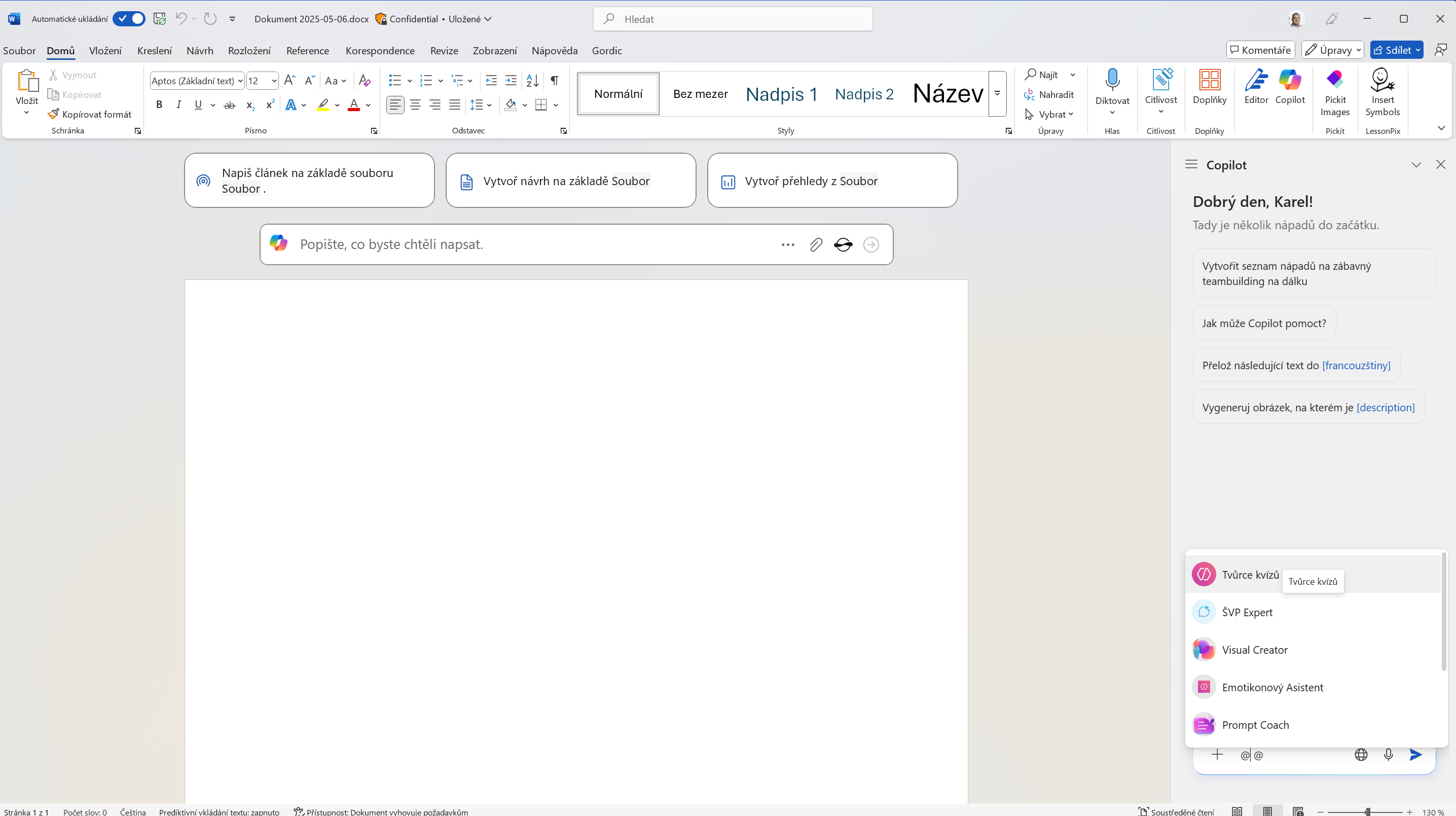
Task: Click globe icon in Copilot chat box
Action: click(x=1361, y=754)
